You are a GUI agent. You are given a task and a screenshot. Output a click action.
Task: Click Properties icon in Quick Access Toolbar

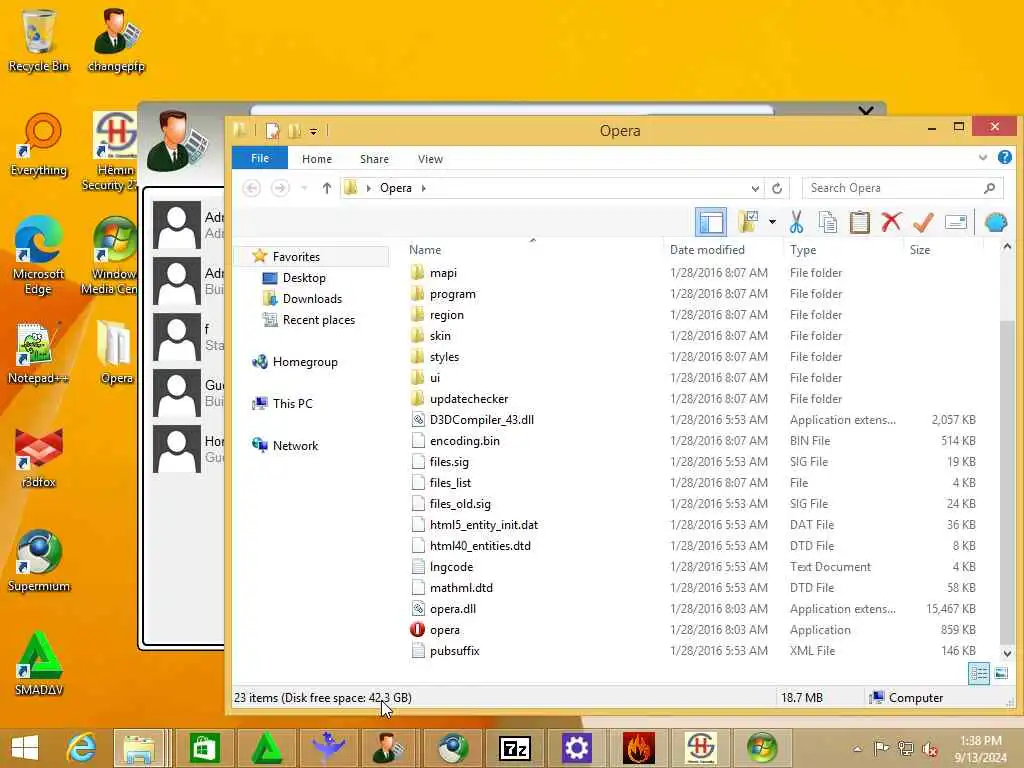pos(272,131)
